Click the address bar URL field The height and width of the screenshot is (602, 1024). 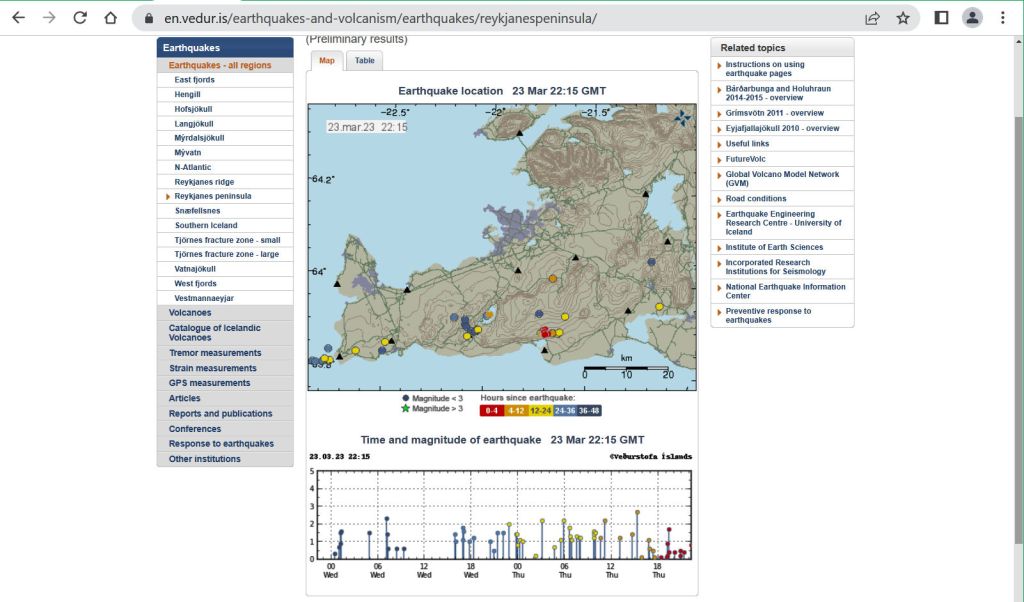click(500, 18)
